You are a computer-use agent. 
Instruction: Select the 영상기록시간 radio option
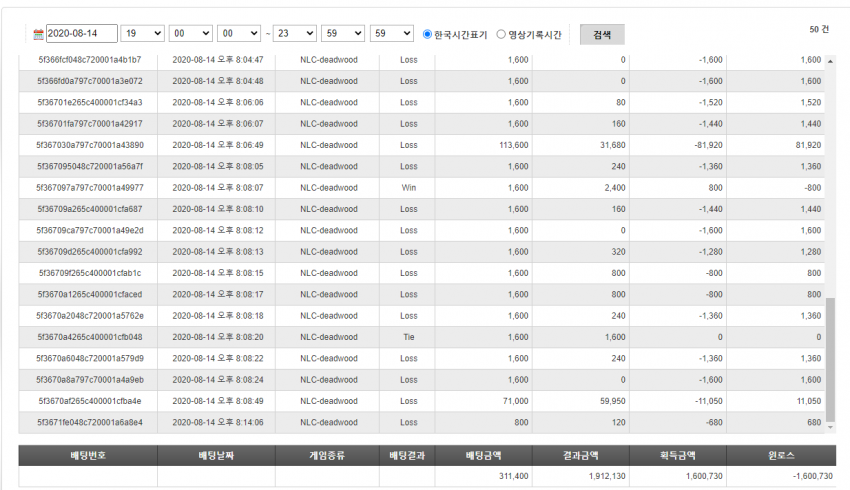tap(501, 34)
